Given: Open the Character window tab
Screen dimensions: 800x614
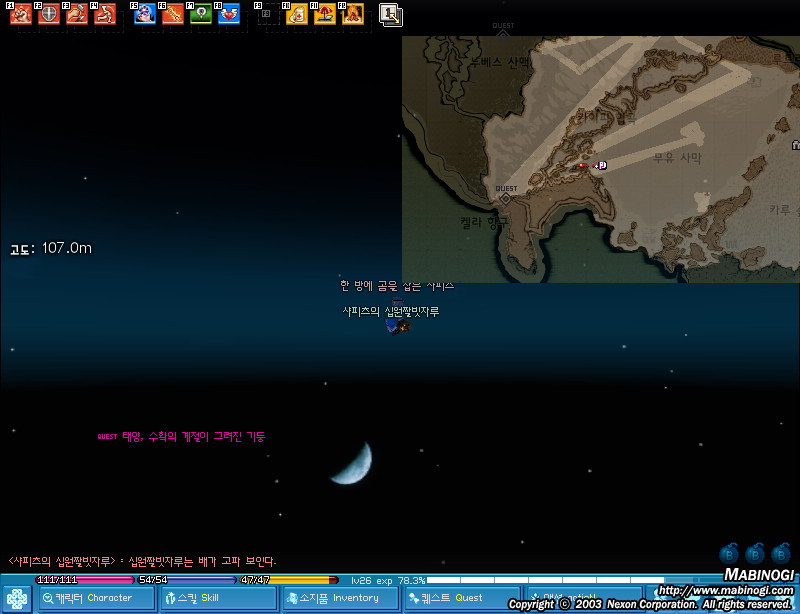Looking at the screenshot, I should point(97,598).
